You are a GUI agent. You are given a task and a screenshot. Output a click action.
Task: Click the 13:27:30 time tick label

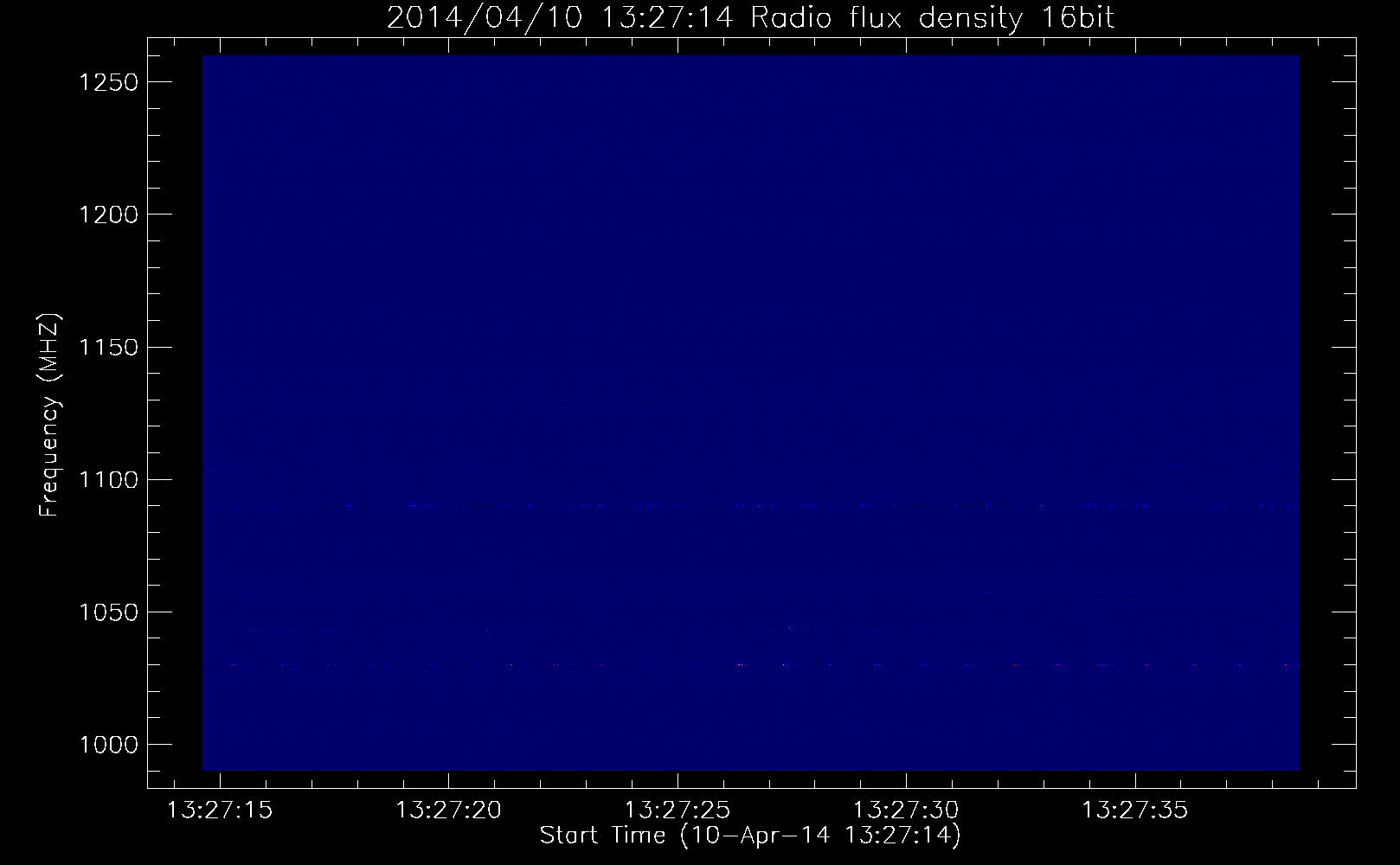coord(906,811)
